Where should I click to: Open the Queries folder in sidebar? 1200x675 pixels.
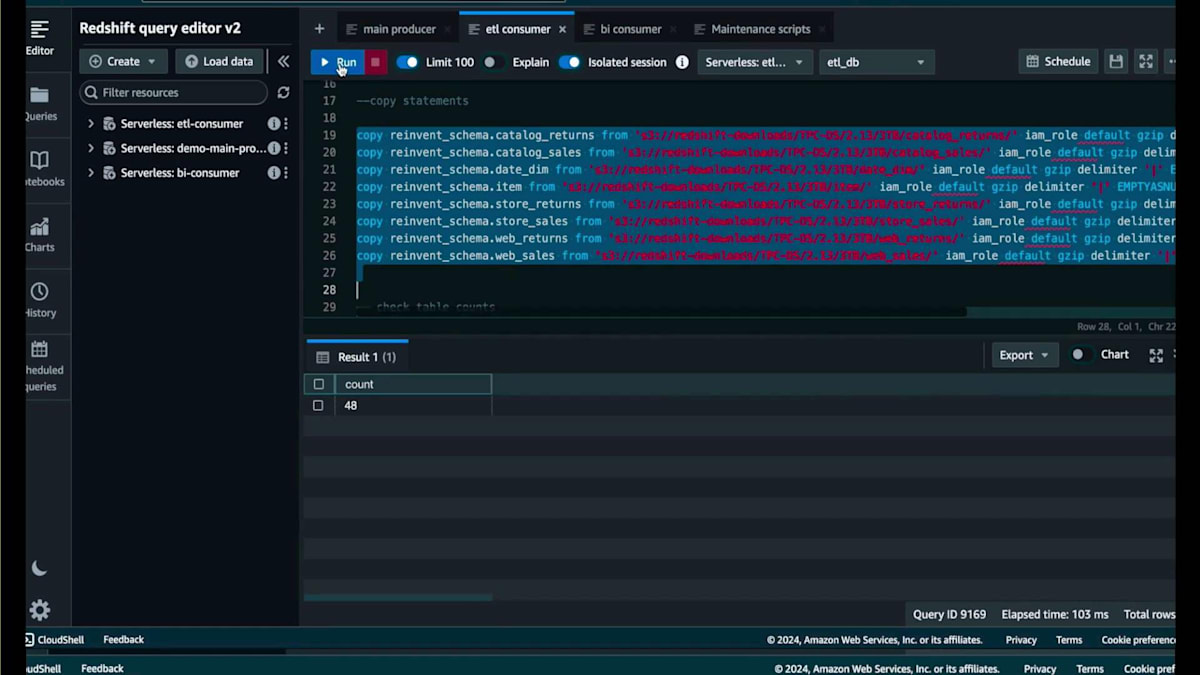coord(39,104)
